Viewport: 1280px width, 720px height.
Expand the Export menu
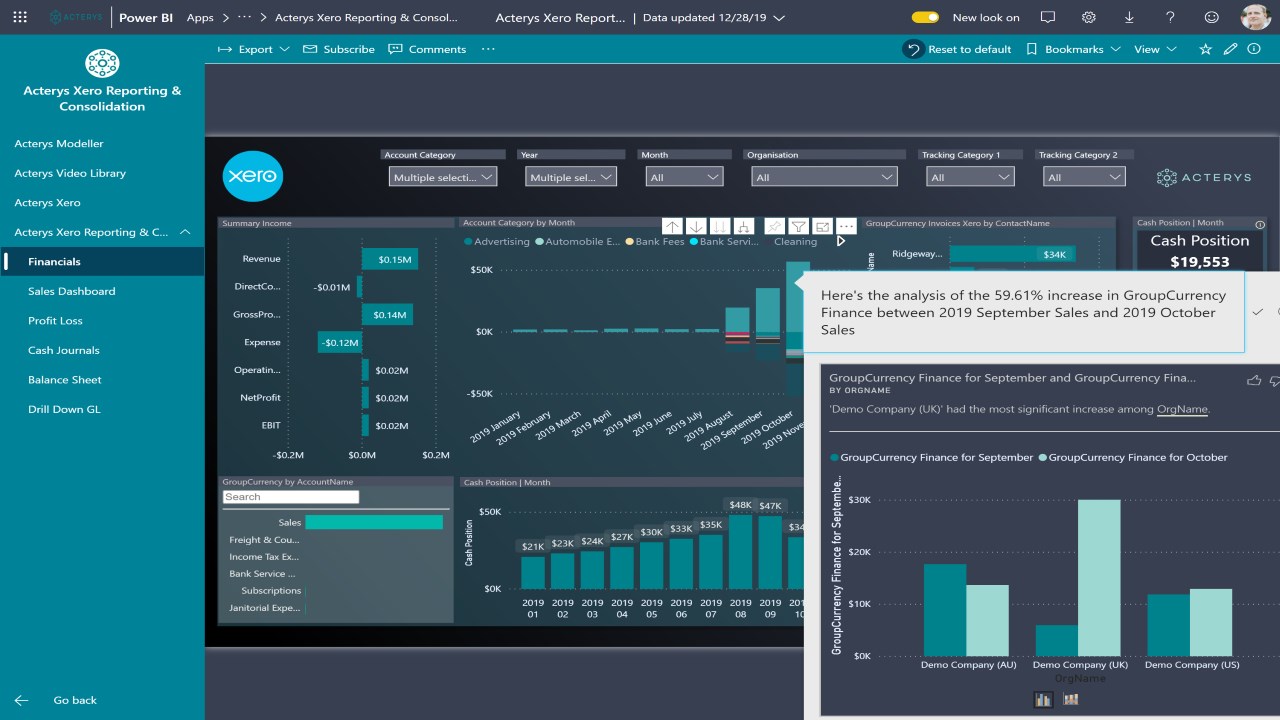tap(254, 49)
